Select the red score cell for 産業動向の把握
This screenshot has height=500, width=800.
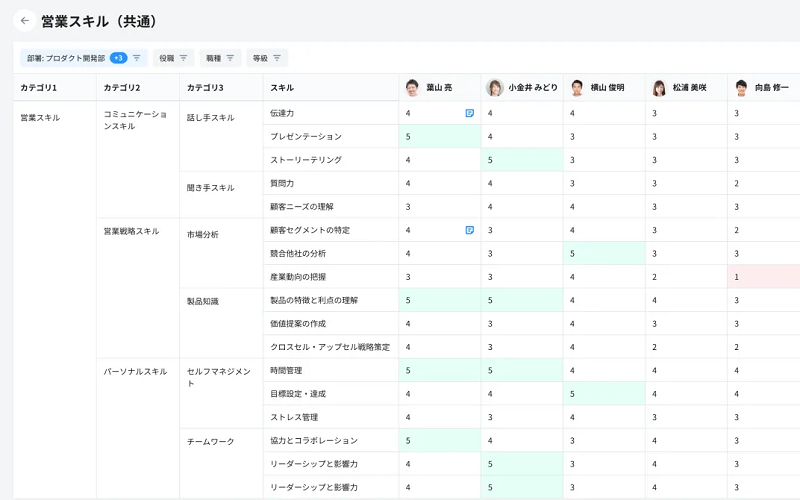click(x=765, y=277)
